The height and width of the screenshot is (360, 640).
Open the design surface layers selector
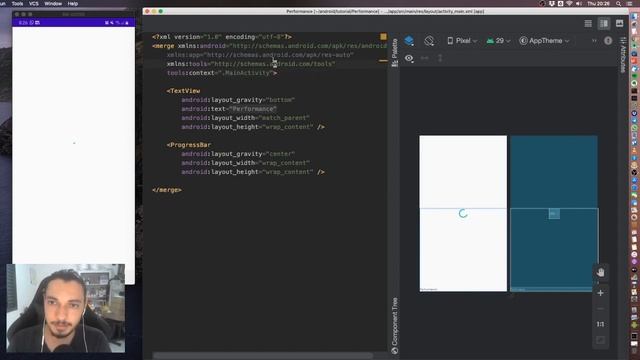click(x=409, y=41)
